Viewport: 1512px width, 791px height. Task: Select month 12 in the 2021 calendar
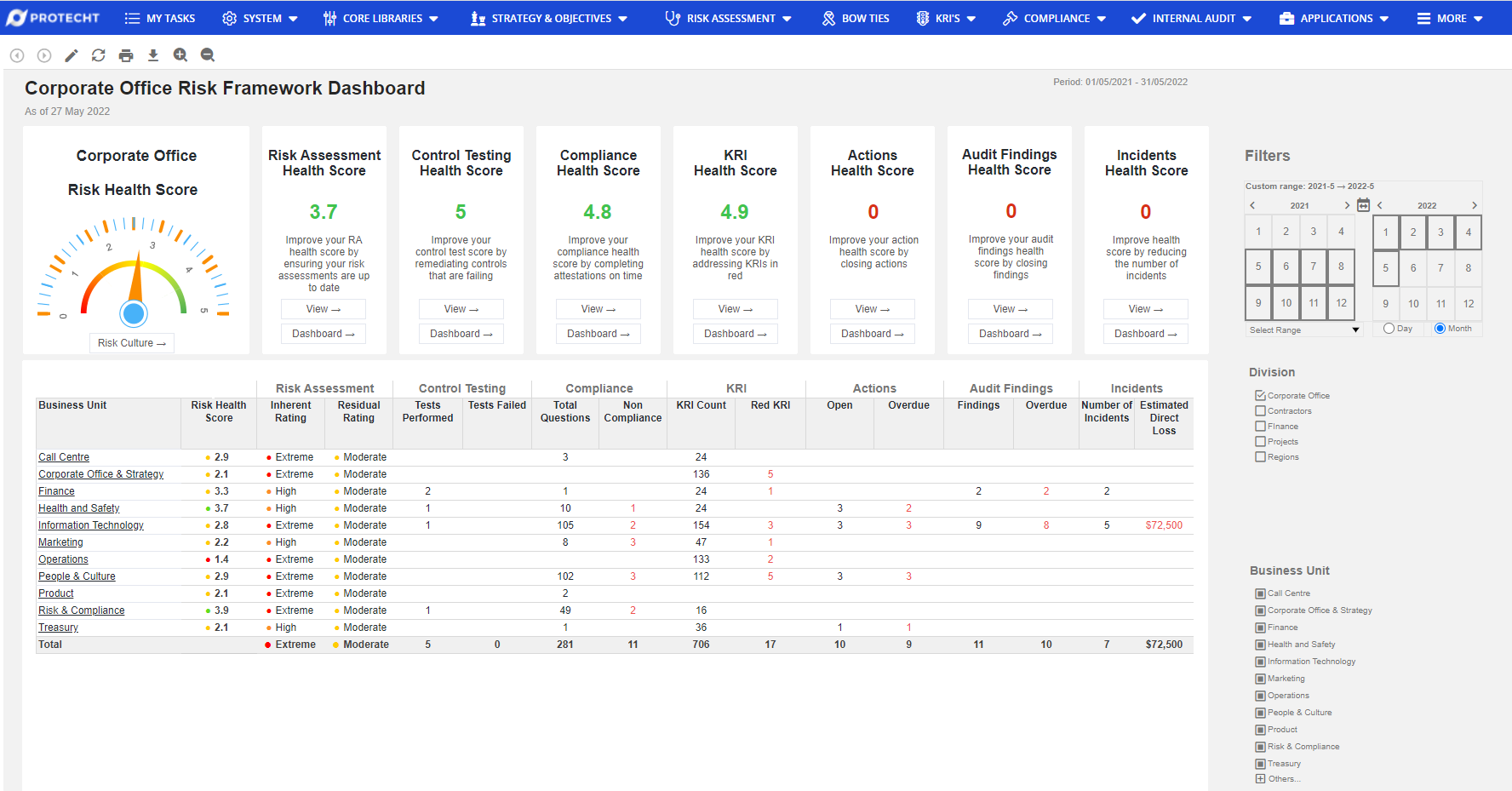(1341, 302)
